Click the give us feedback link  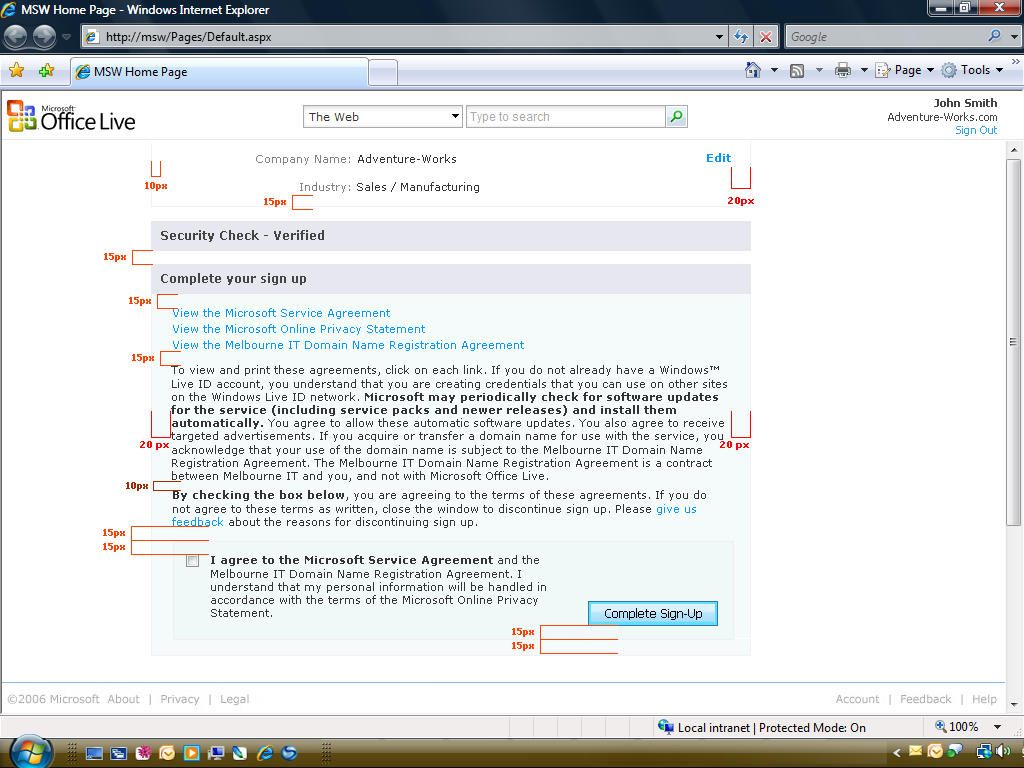(676, 509)
